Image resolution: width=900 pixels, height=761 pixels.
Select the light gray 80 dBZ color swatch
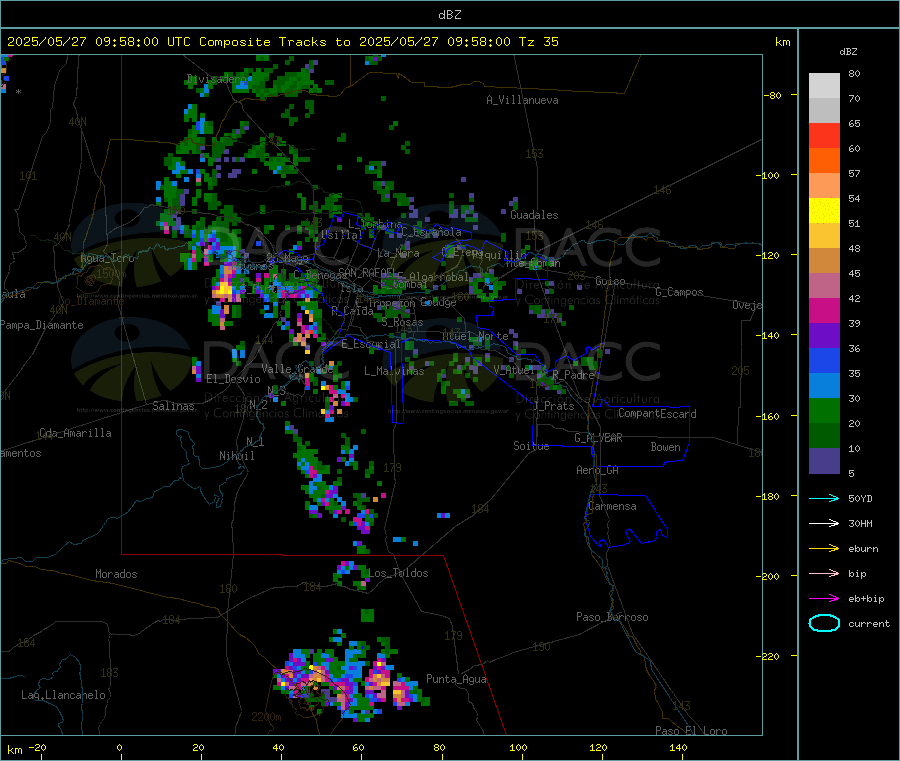[824, 86]
